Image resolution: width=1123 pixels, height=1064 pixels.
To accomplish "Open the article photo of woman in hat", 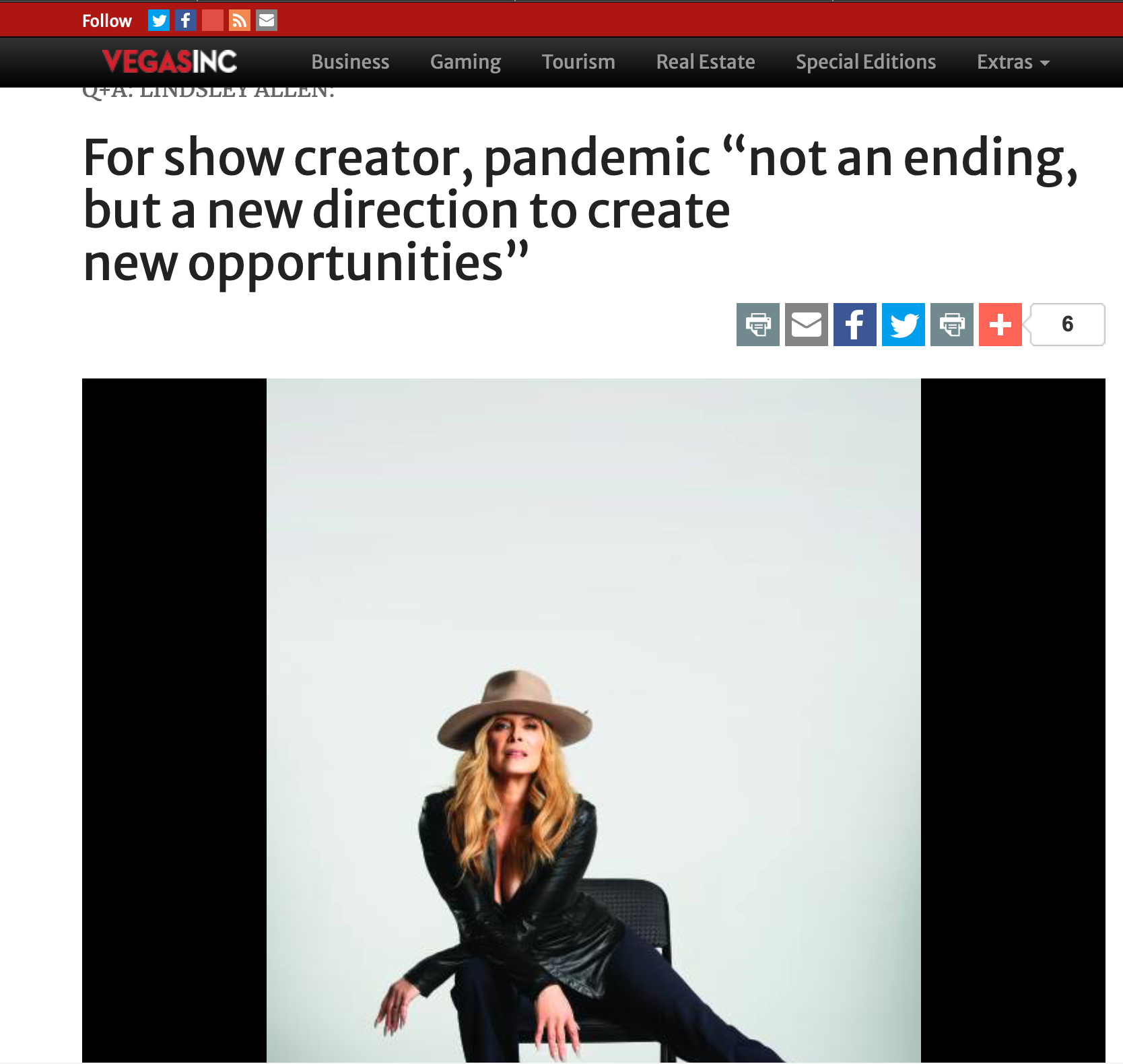I will pos(594,721).
